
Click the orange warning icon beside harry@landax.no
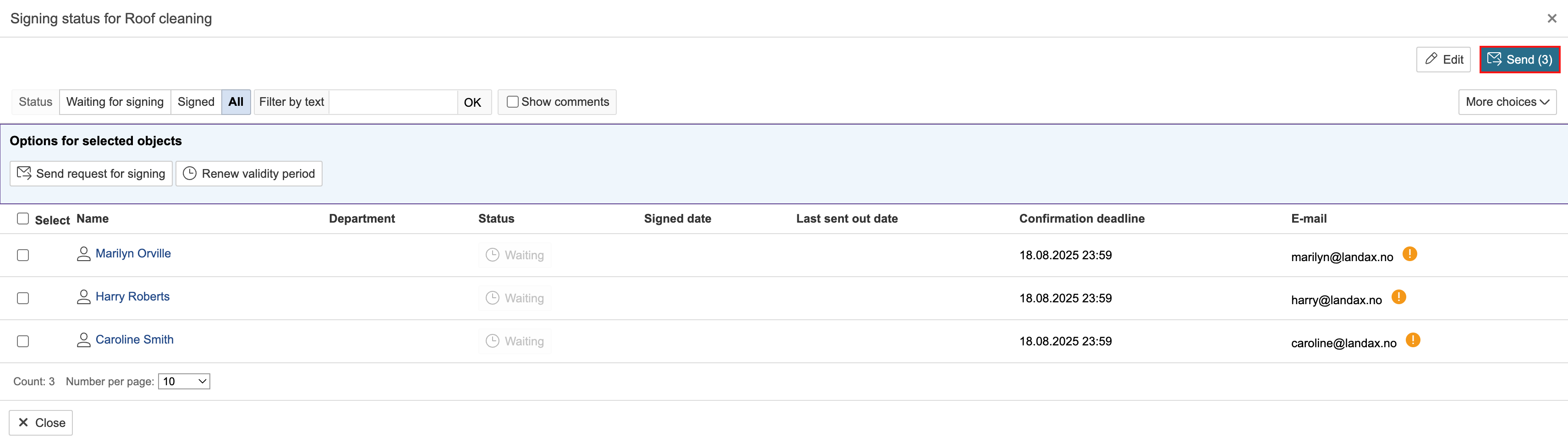point(1399,297)
